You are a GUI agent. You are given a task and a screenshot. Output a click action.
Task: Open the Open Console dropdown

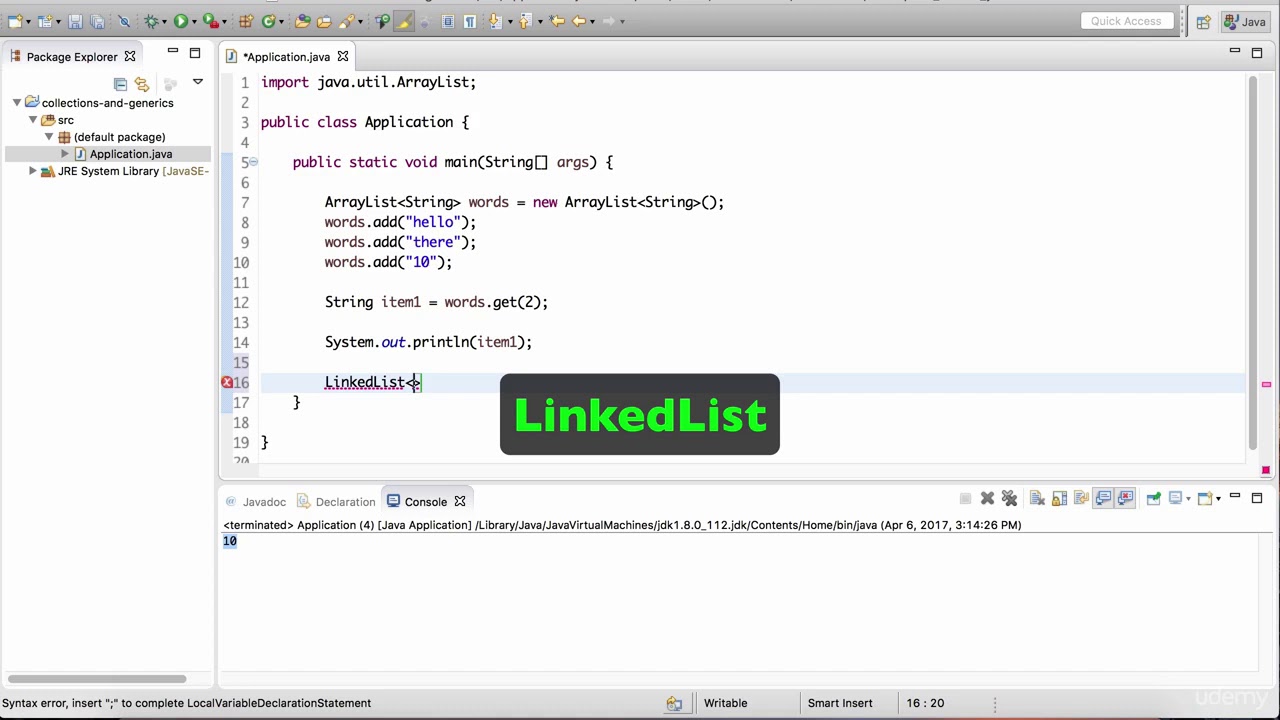pos(1218,499)
